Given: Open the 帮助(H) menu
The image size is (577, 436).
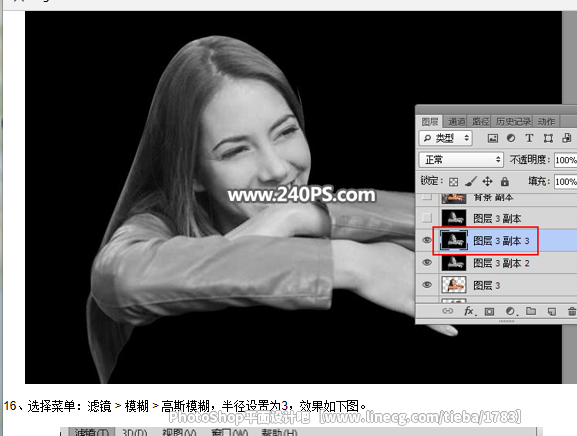Looking at the screenshot, I should (x=279, y=433).
